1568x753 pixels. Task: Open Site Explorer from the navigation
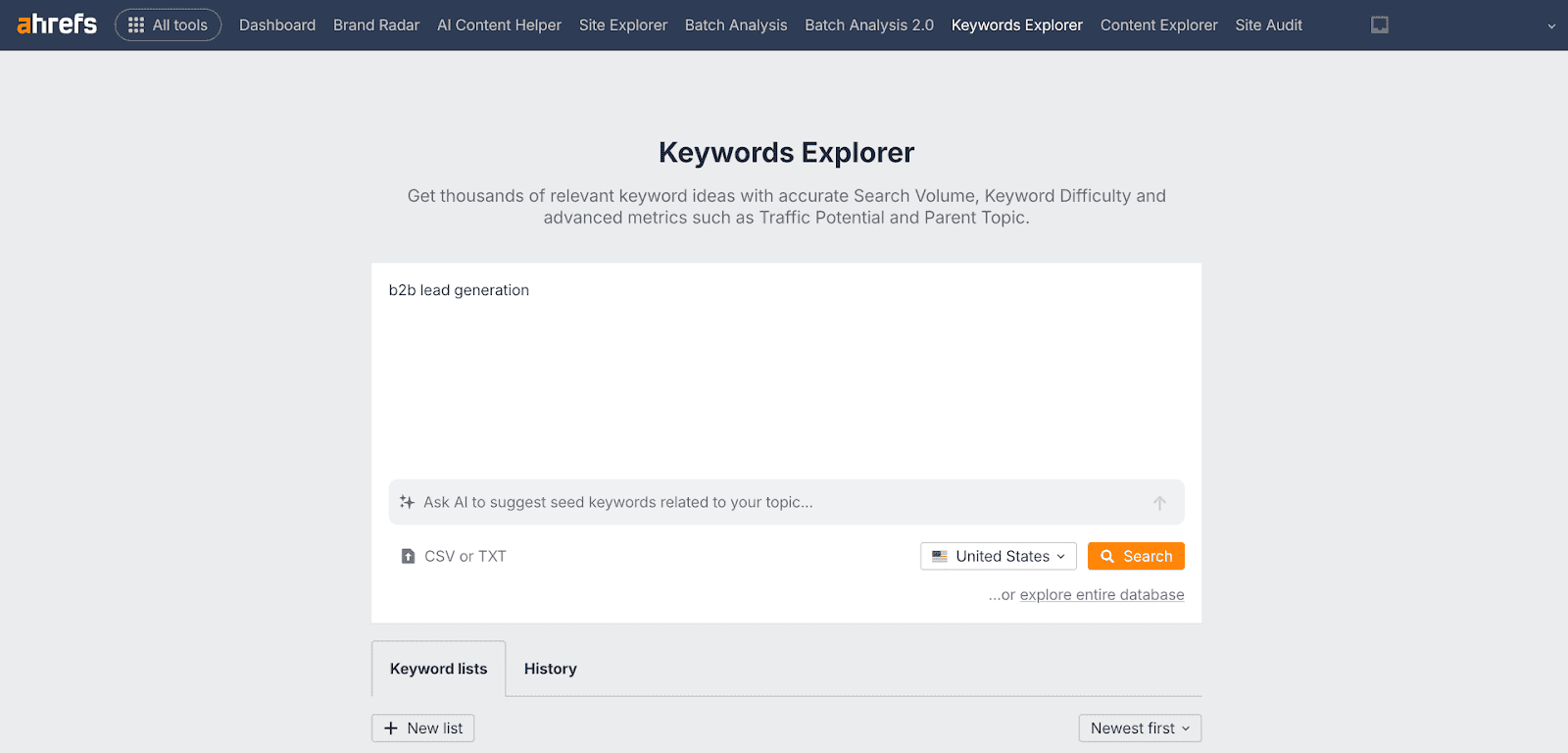point(622,25)
